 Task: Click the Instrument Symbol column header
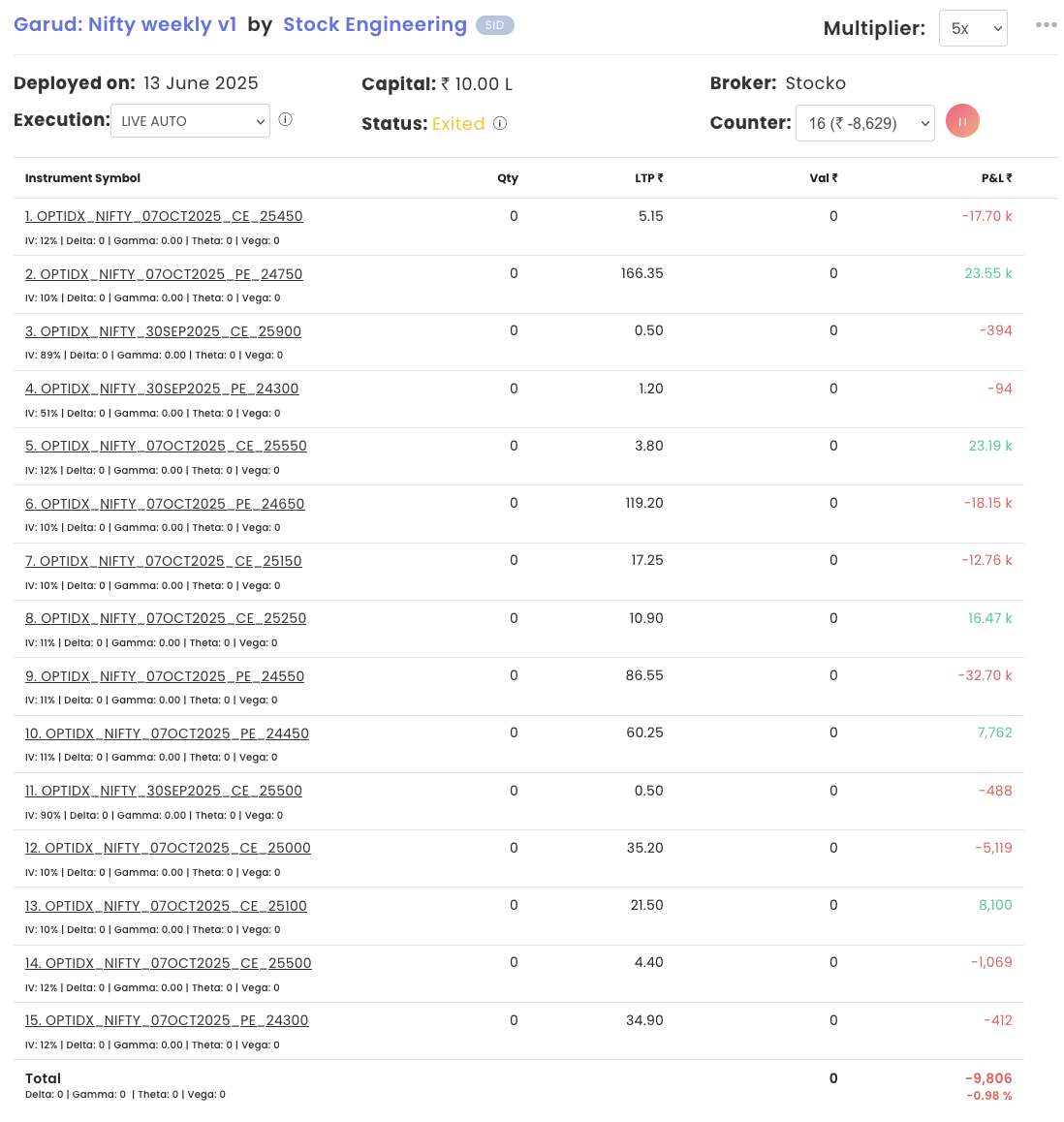tap(82, 178)
